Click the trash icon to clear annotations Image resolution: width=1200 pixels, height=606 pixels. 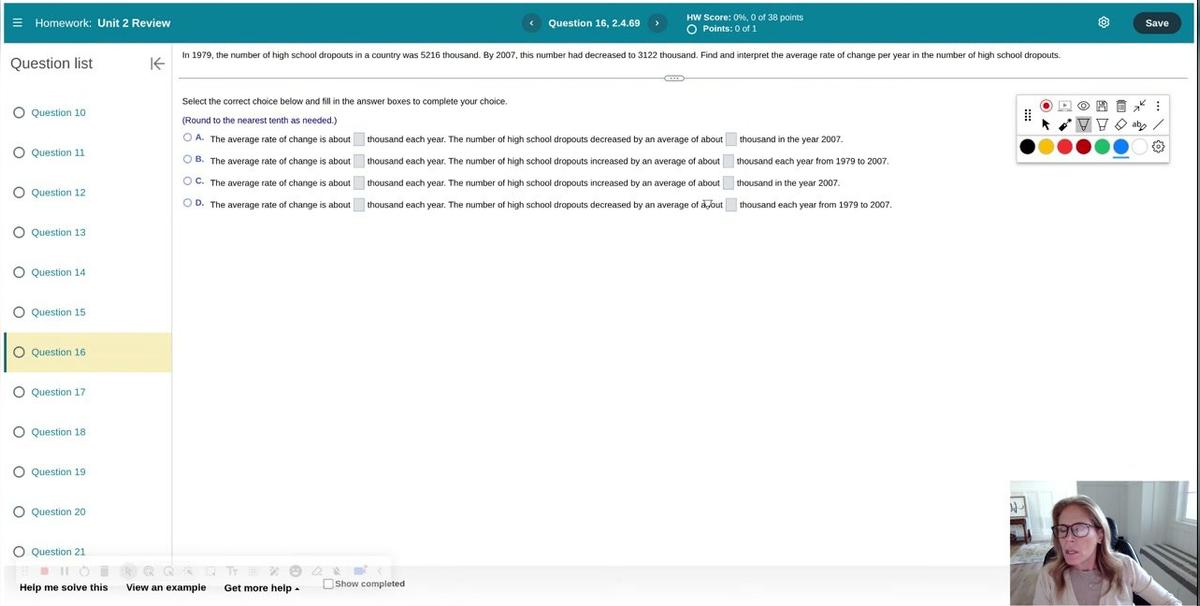(x=1121, y=106)
